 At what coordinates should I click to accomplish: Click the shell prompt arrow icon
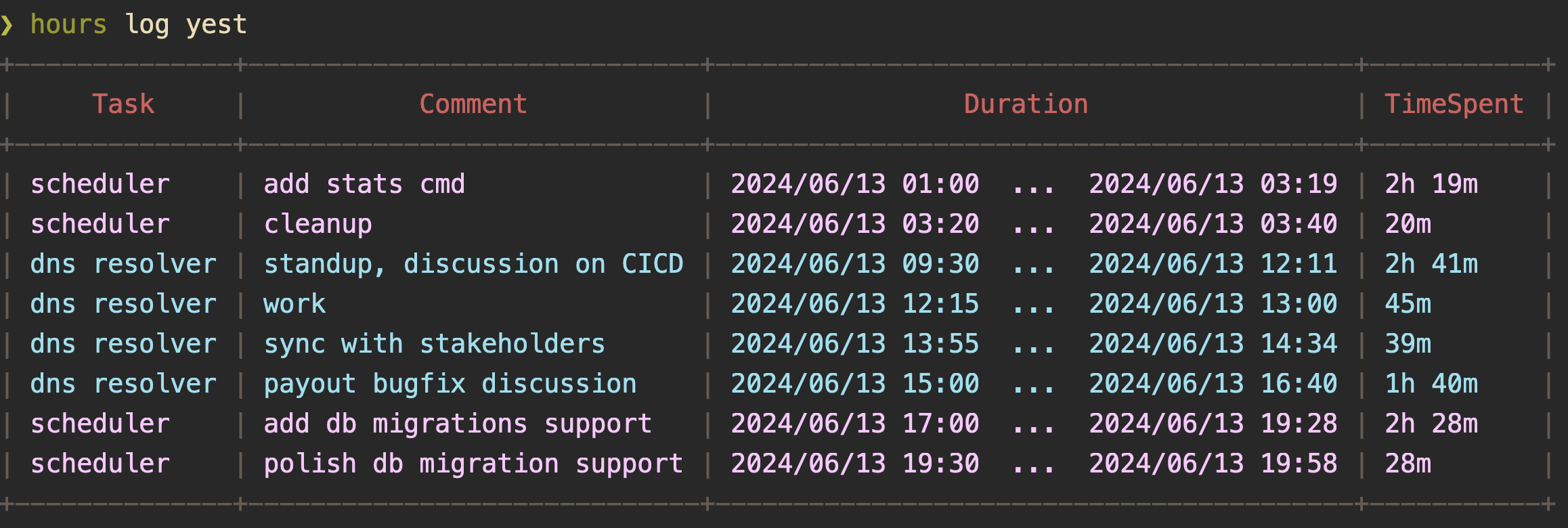click(7, 25)
